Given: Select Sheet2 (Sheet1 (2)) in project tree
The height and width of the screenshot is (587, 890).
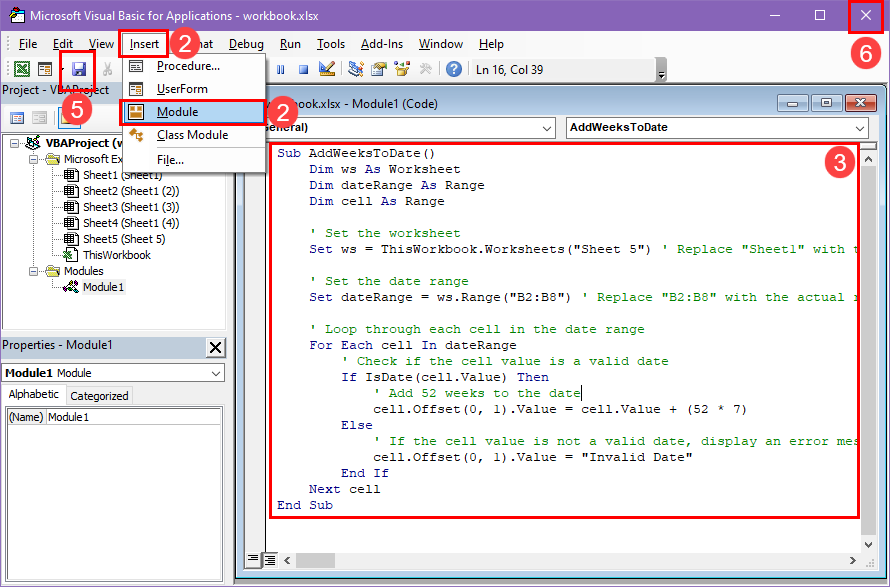Looking at the screenshot, I should 131,191.
